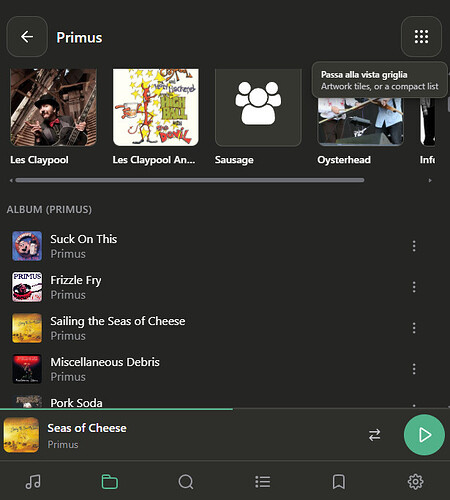Open options menu for Frizzle Fry
The height and width of the screenshot is (500, 450).
pyautogui.click(x=414, y=287)
